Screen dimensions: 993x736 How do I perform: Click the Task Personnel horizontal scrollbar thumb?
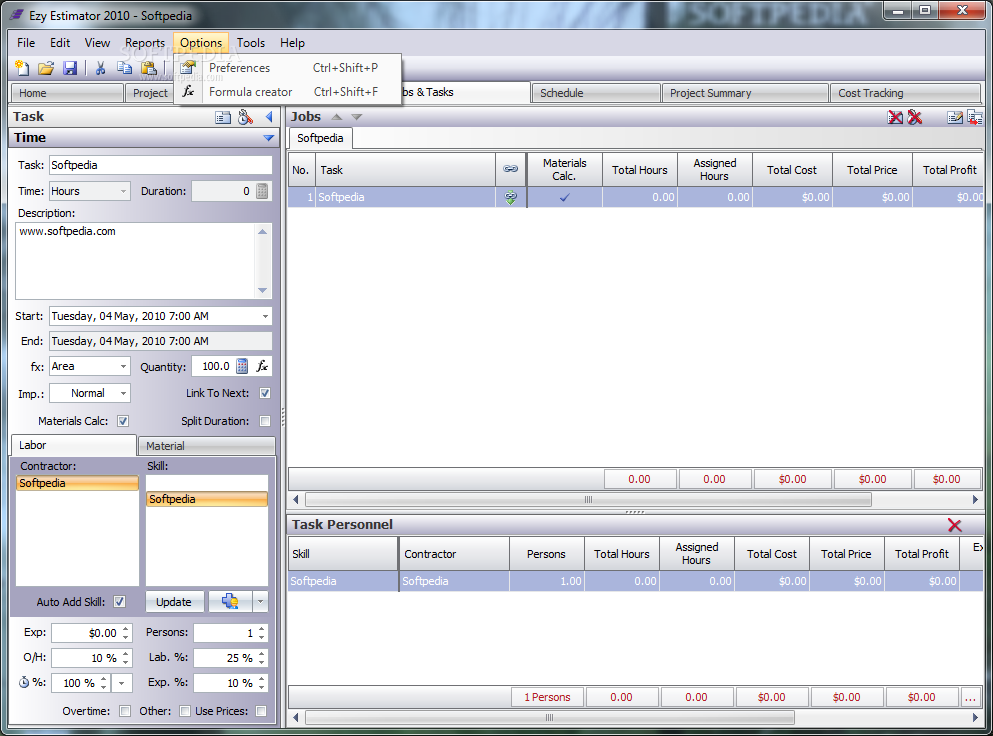pyautogui.click(x=549, y=718)
